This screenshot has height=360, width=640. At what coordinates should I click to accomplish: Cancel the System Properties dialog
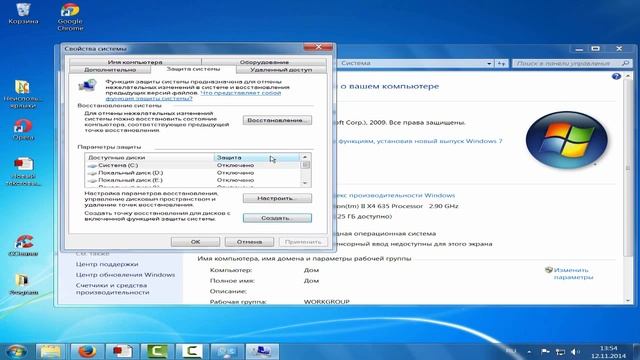coord(249,242)
